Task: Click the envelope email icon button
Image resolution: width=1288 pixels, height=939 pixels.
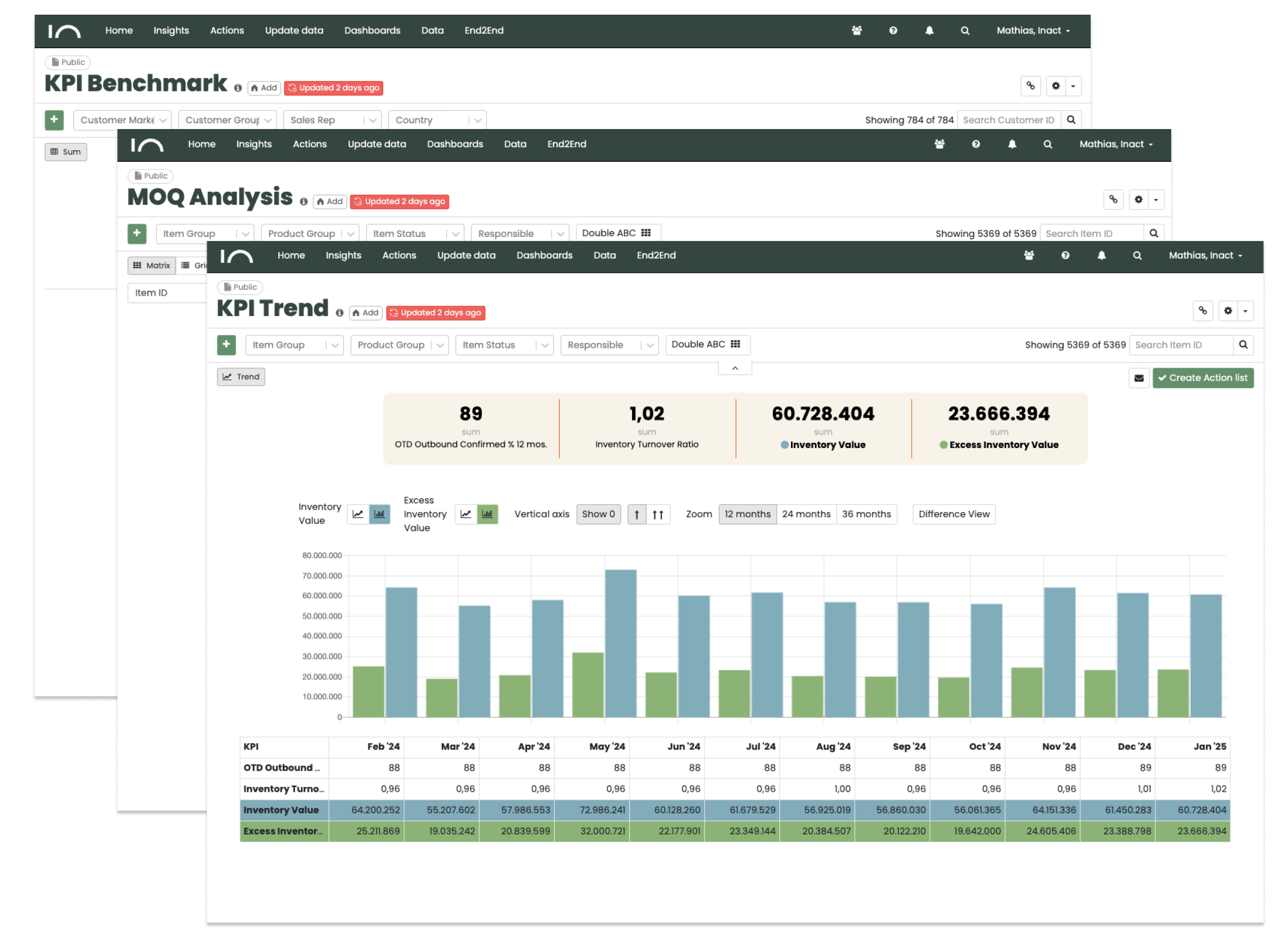Action: (1139, 378)
